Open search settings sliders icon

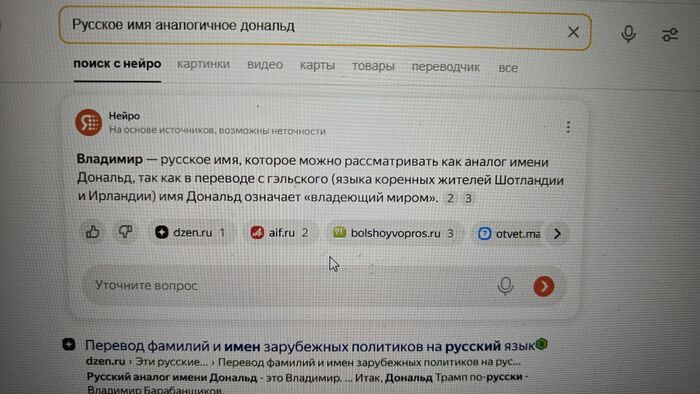point(670,34)
